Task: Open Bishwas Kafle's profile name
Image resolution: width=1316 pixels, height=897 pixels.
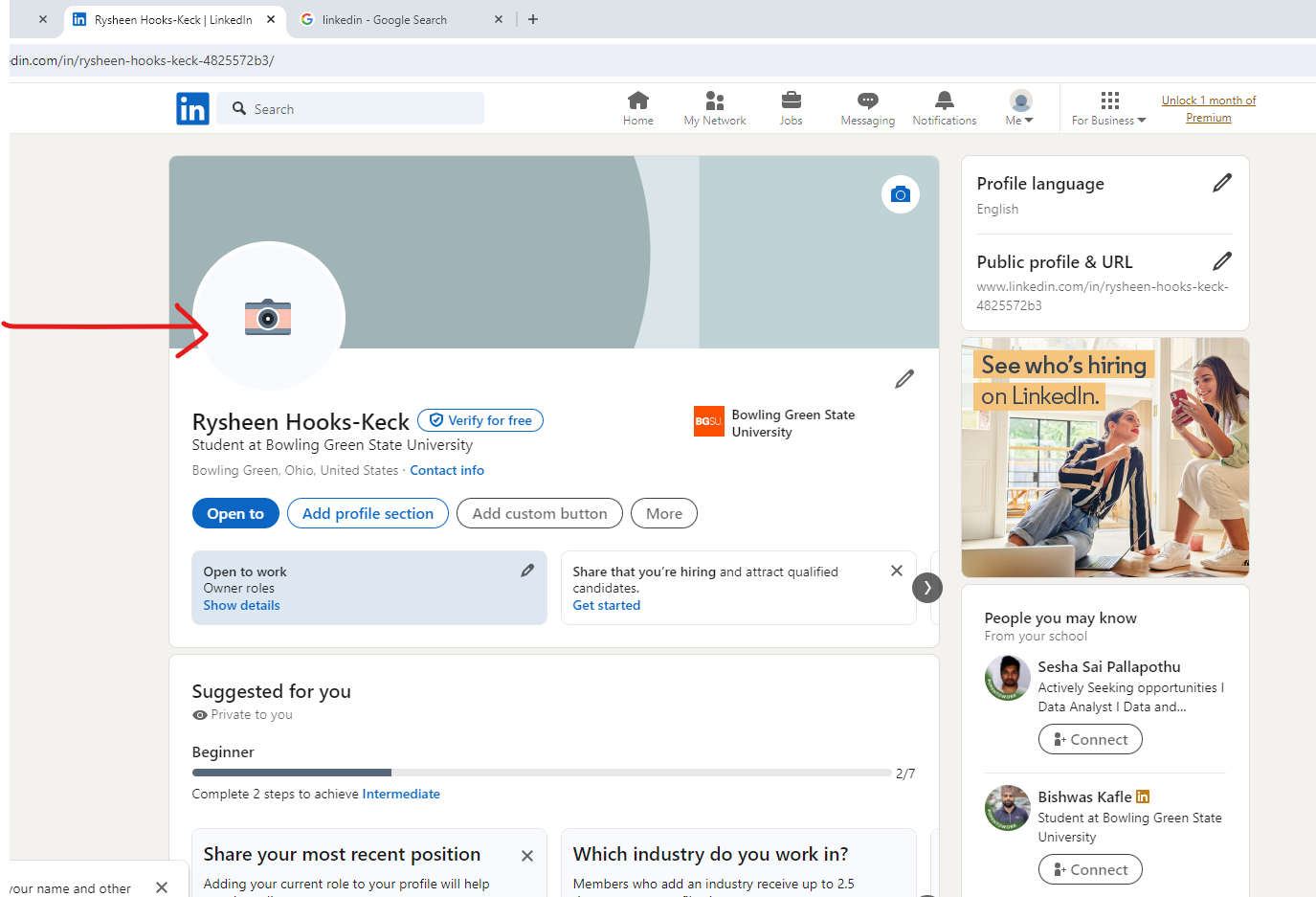Action: pos(1084,796)
